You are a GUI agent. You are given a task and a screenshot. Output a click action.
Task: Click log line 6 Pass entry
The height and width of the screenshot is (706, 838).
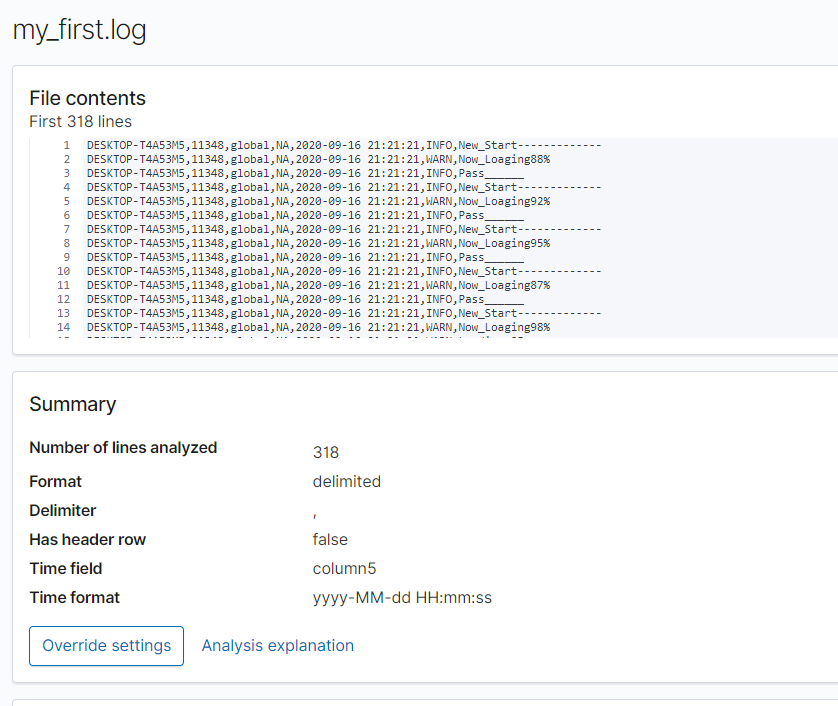(305, 215)
